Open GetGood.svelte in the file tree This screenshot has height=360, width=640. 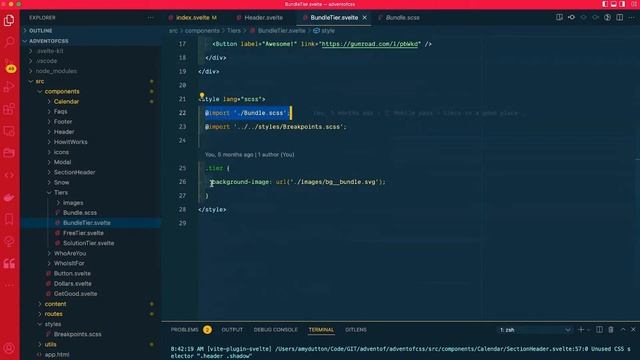pyautogui.click(x=76, y=294)
